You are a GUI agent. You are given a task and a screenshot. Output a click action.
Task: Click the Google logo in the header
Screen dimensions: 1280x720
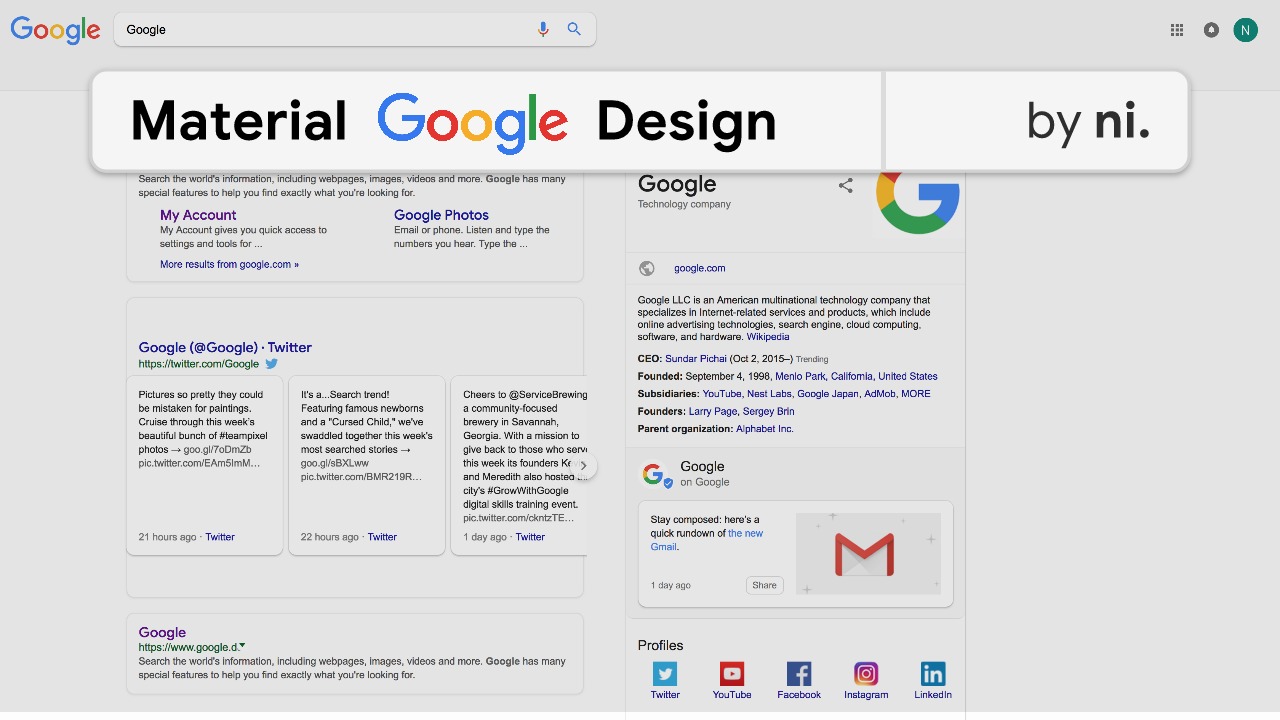coord(55,30)
